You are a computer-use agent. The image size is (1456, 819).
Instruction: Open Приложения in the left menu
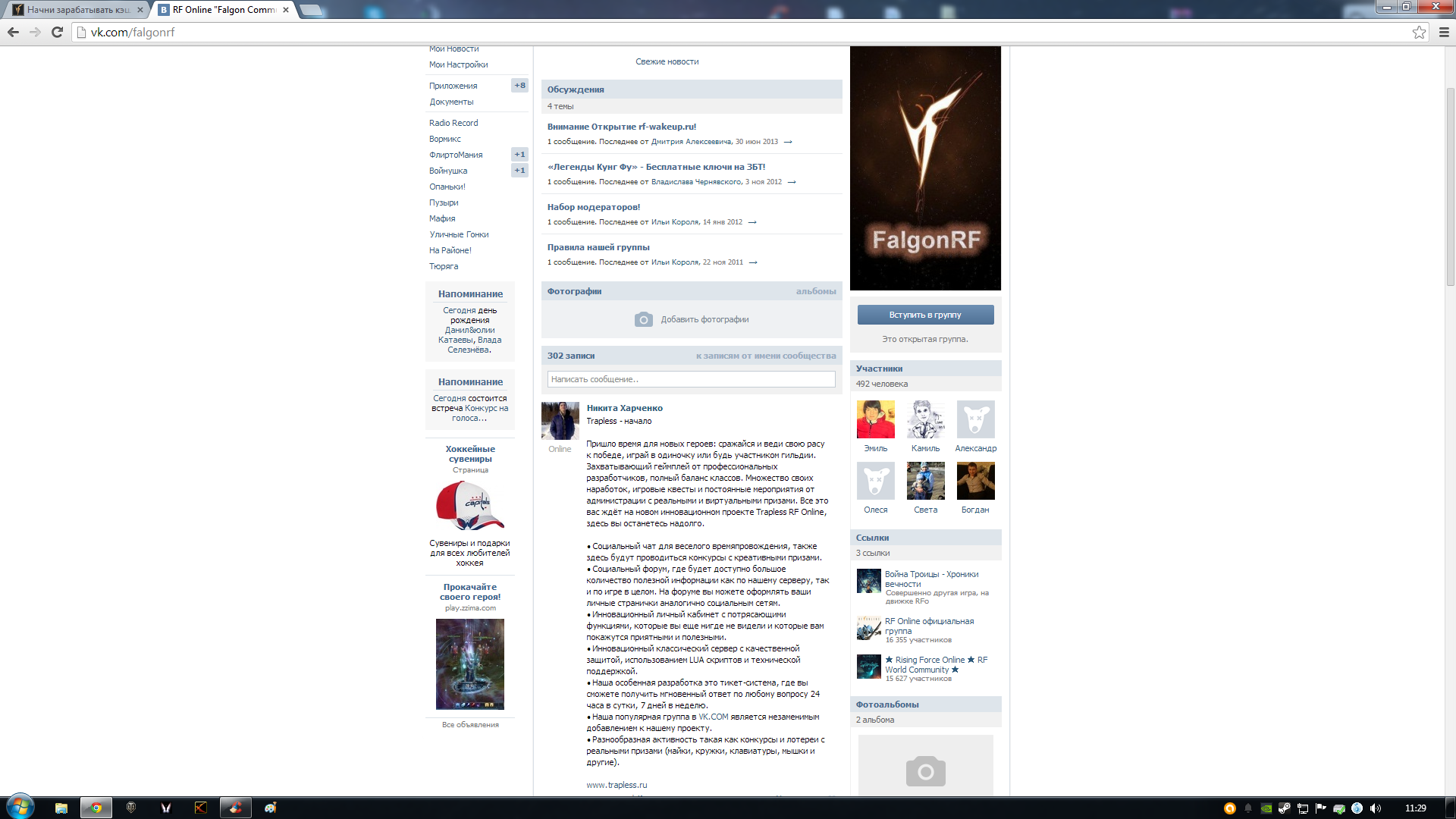point(453,86)
